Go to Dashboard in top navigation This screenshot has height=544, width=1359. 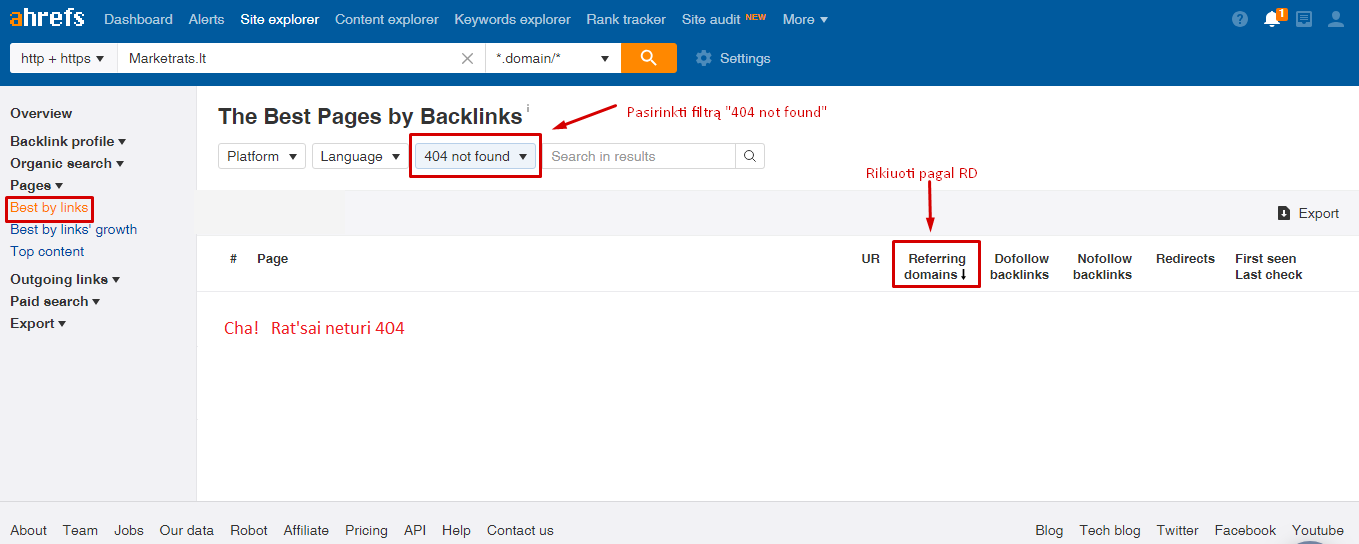click(x=138, y=19)
